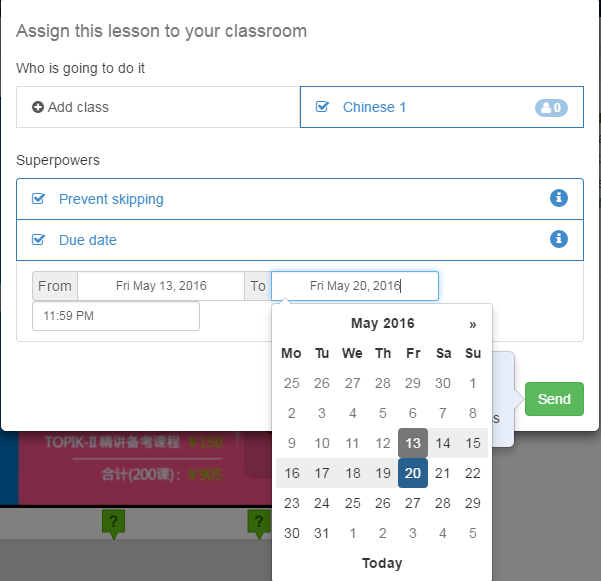Uncheck the Prevent skipping option

point(38,199)
